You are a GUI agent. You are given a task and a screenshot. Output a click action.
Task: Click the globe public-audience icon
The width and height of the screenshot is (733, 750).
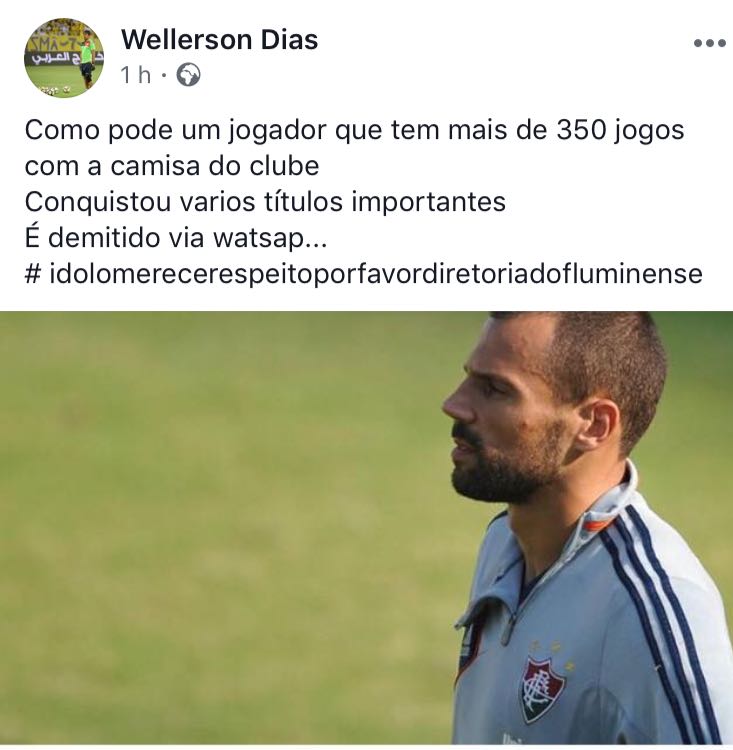tap(189, 75)
